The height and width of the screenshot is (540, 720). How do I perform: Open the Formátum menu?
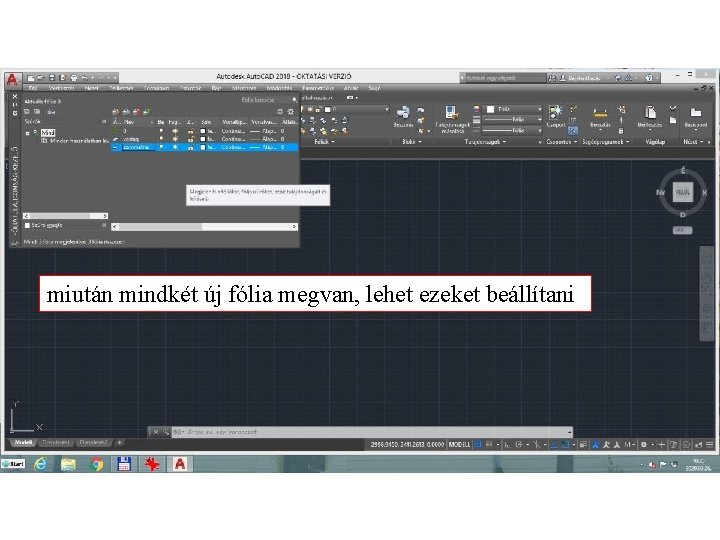tap(156, 88)
